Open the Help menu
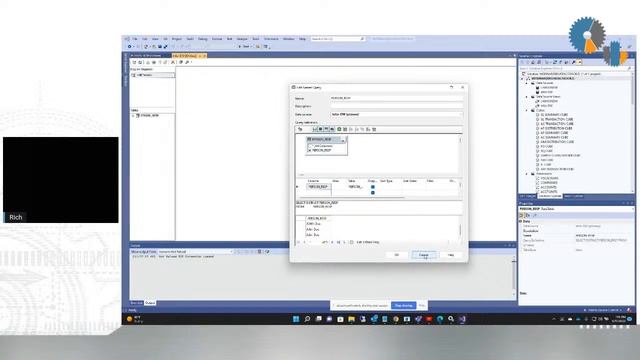The width and height of the screenshot is (640, 360). (302, 39)
